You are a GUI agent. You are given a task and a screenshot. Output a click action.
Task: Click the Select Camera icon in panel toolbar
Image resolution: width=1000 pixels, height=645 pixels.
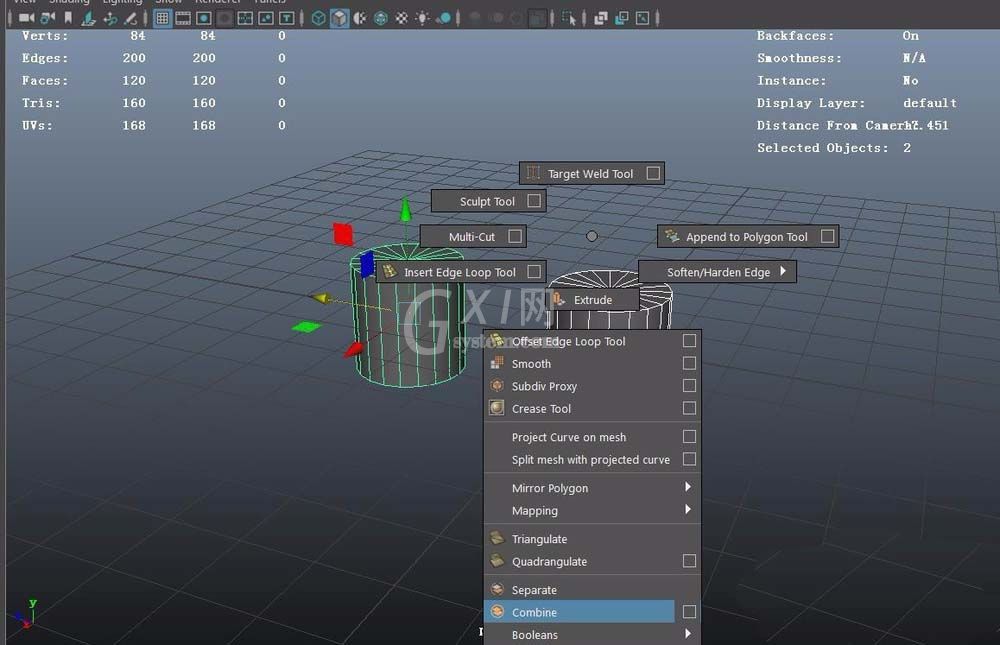[26, 18]
